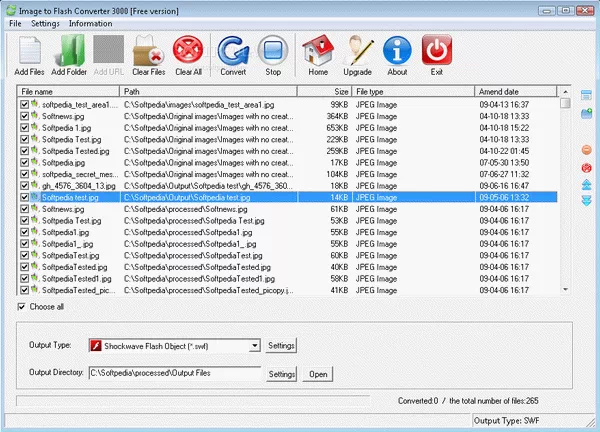Click the file icon beside gh_4576_3604_13.jpg
Screen dimensions: 600x432
(35, 185)
